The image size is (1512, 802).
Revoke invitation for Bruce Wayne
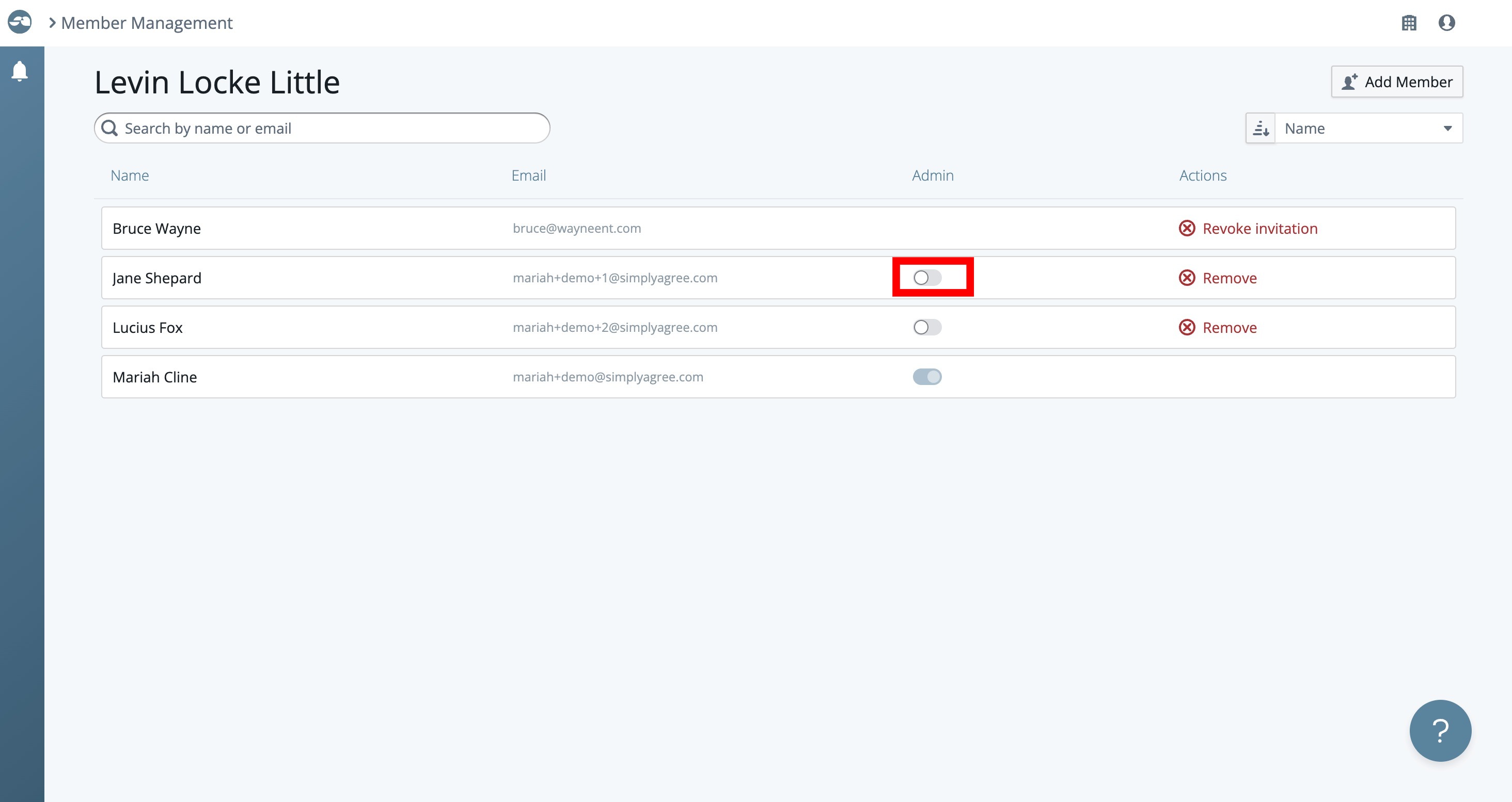click(1248, 228)
